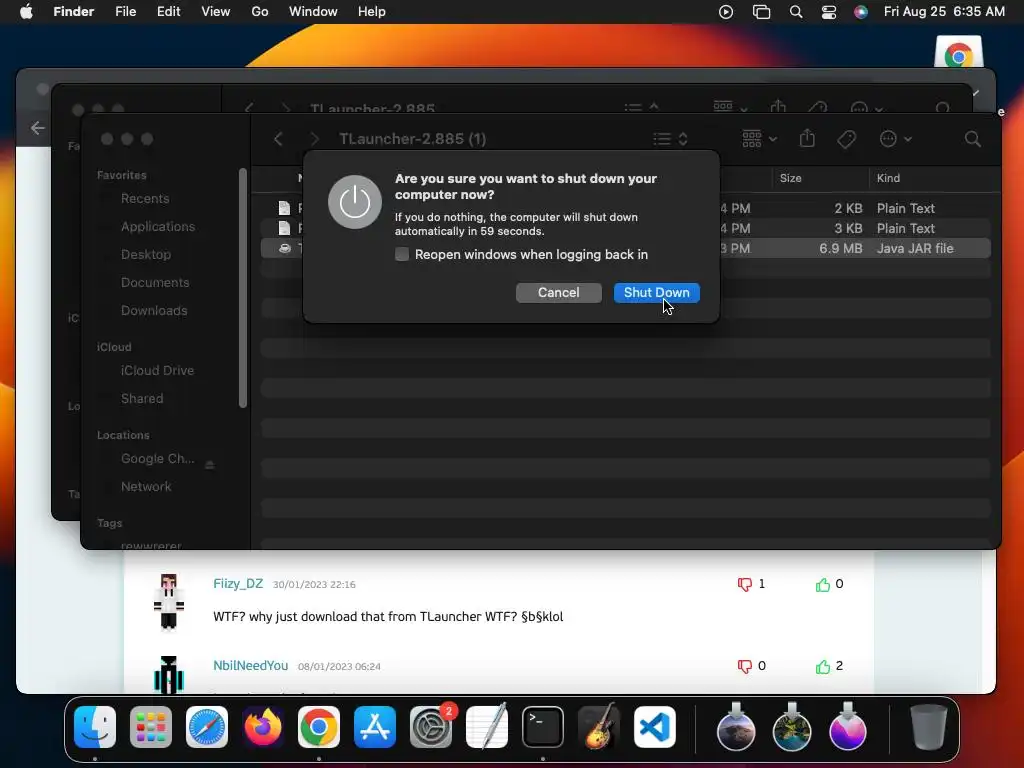Click the Tag icon in the front Finder toolbar
The image size is (1024, 768).
click(846, 138)
